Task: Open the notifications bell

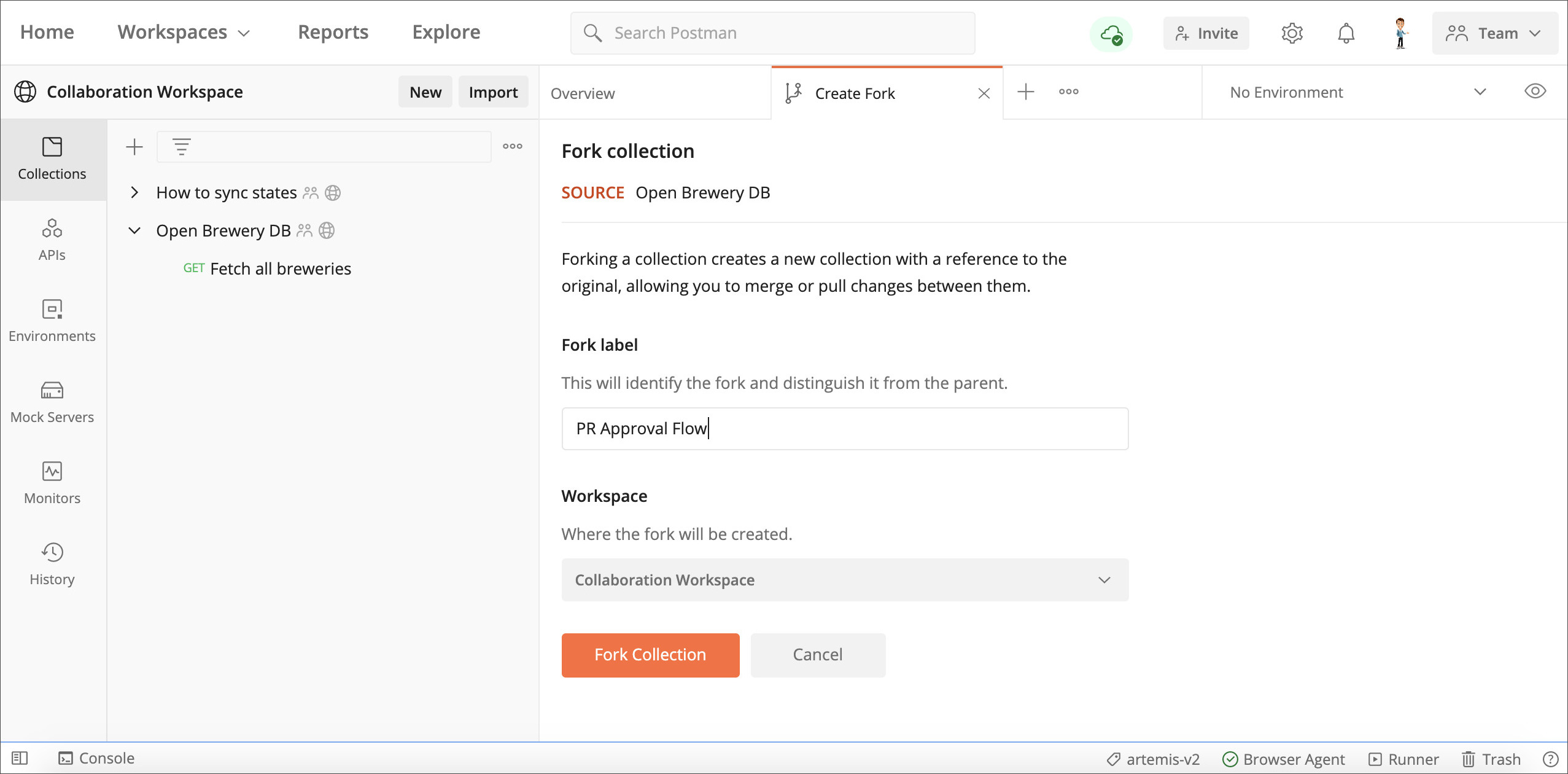Action: 1346,33
